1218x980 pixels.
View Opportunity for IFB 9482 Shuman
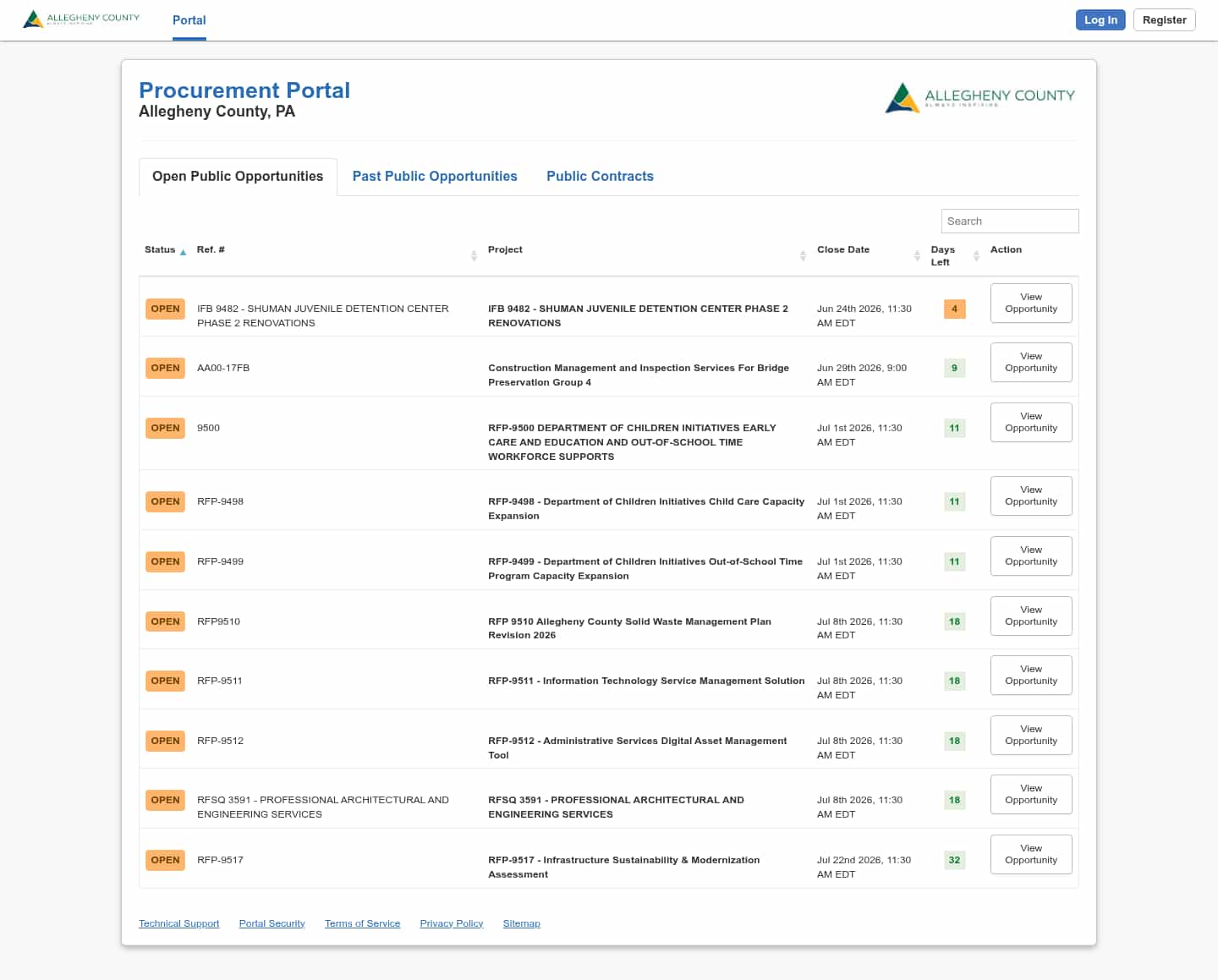click(1031, 303)
